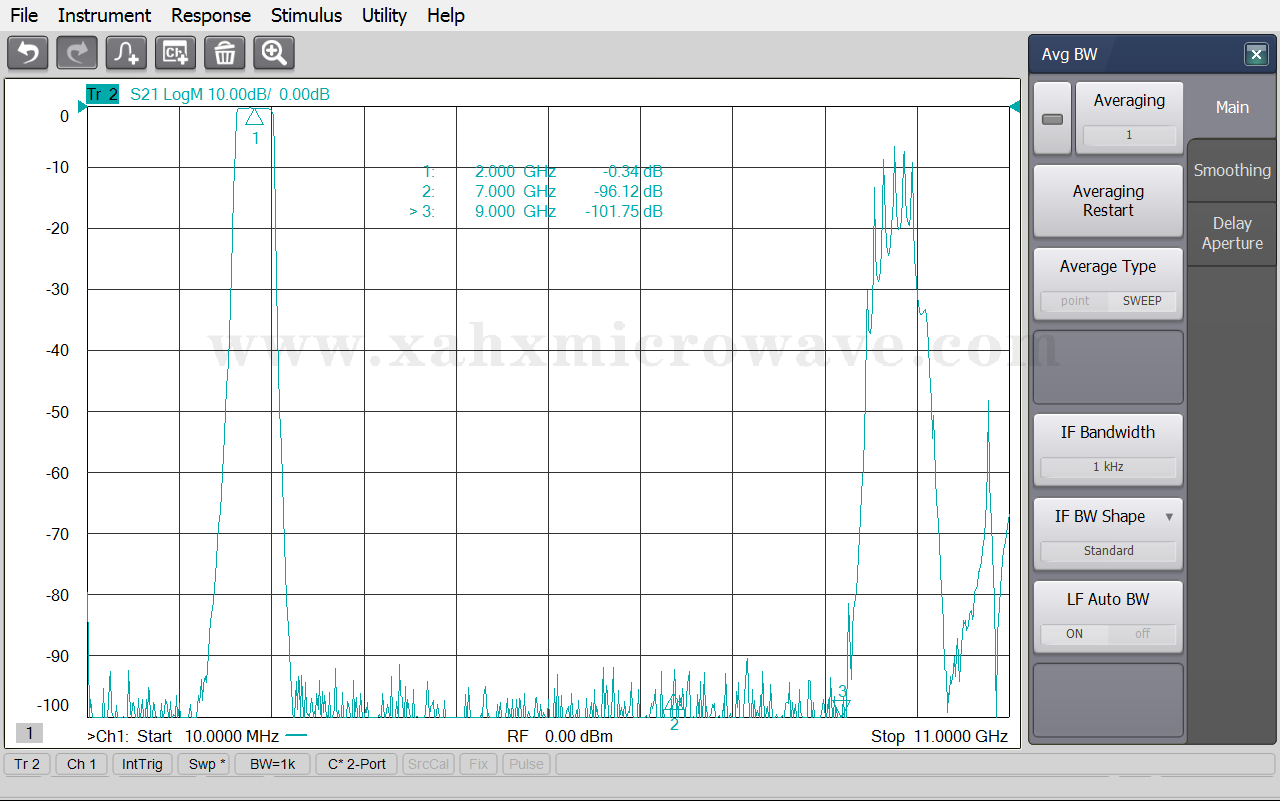Add a new channel with toolbar icon
This screenshot has width=1280, height=801.
pyautogui.click(x=175, y=53)
